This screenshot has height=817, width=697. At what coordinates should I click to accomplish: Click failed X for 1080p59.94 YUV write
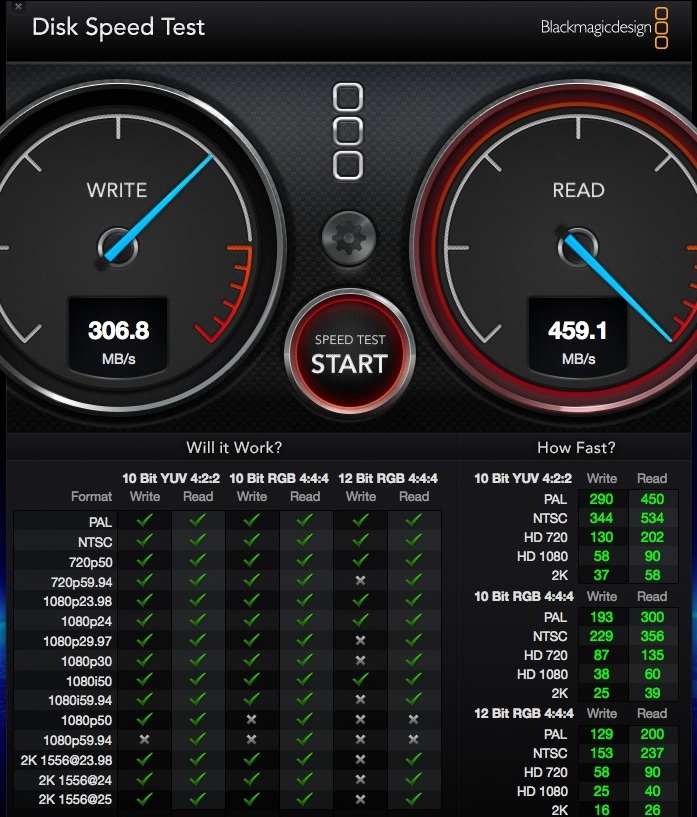coord(144,739)
